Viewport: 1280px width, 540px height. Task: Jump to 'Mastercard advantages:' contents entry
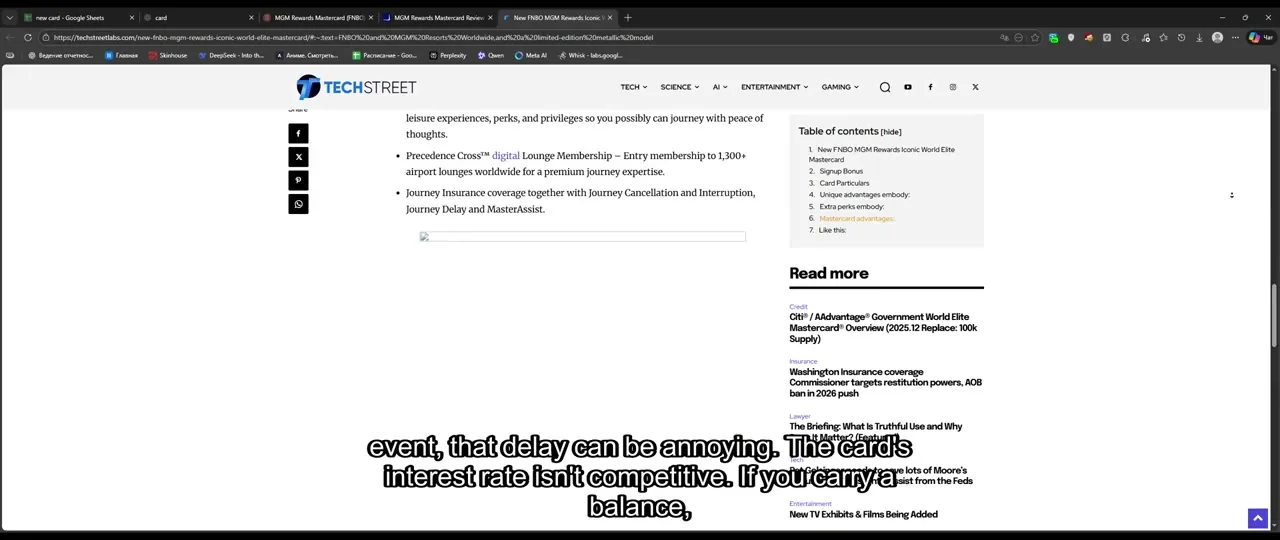click(856, 218)
